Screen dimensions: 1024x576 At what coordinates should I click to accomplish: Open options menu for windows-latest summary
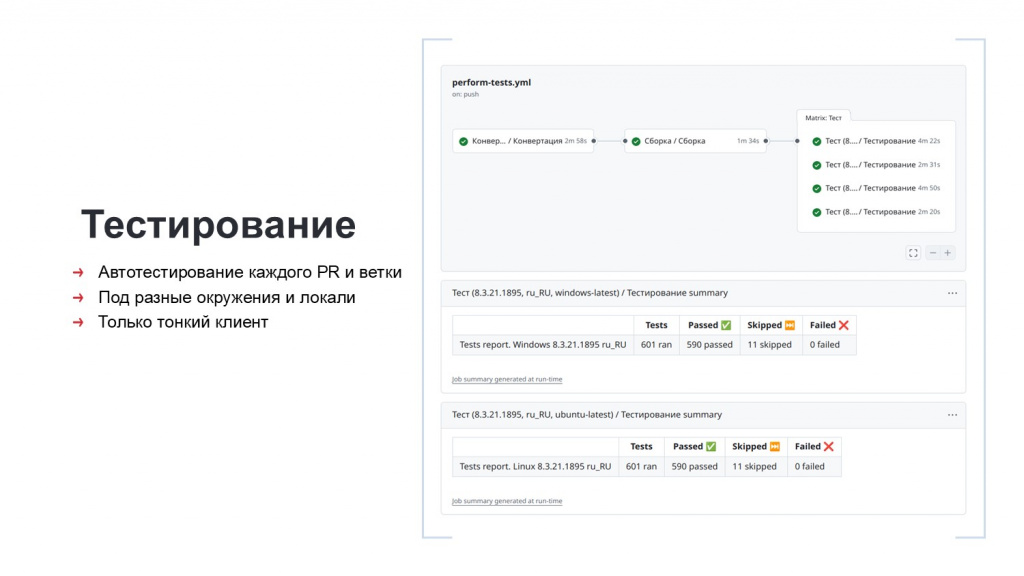click(952, 293)
